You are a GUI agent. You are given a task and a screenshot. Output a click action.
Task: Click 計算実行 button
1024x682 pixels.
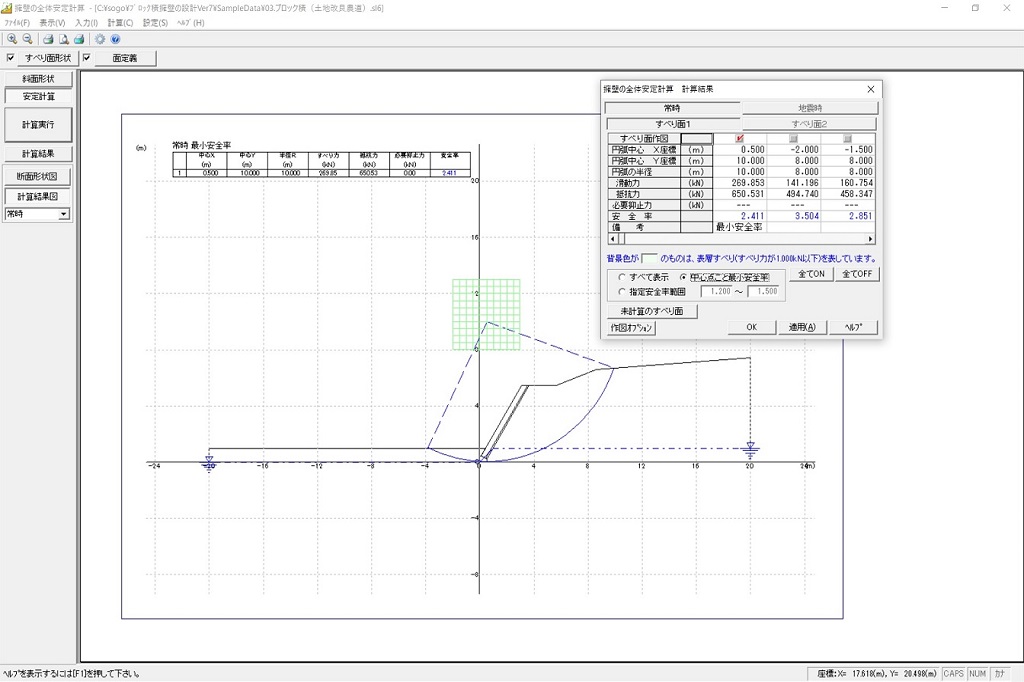click(x=39, y=124)
